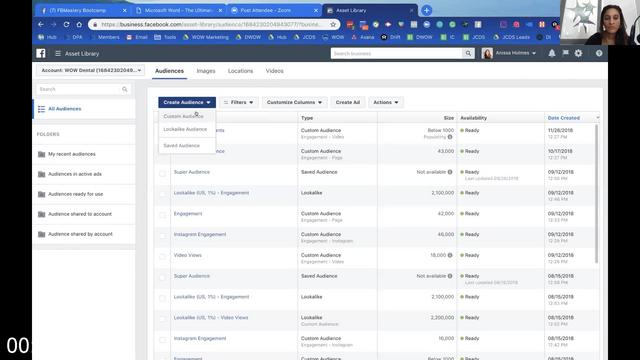Click the Audiences ready for use folder icon
The height and width of the screenshot is (360, 640).
(41, 194)
